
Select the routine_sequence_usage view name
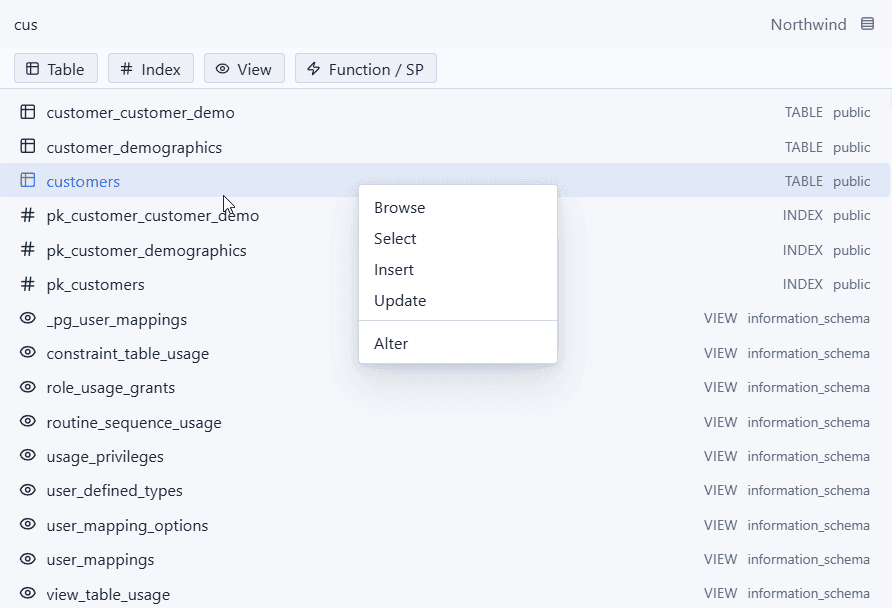(134, 423)
